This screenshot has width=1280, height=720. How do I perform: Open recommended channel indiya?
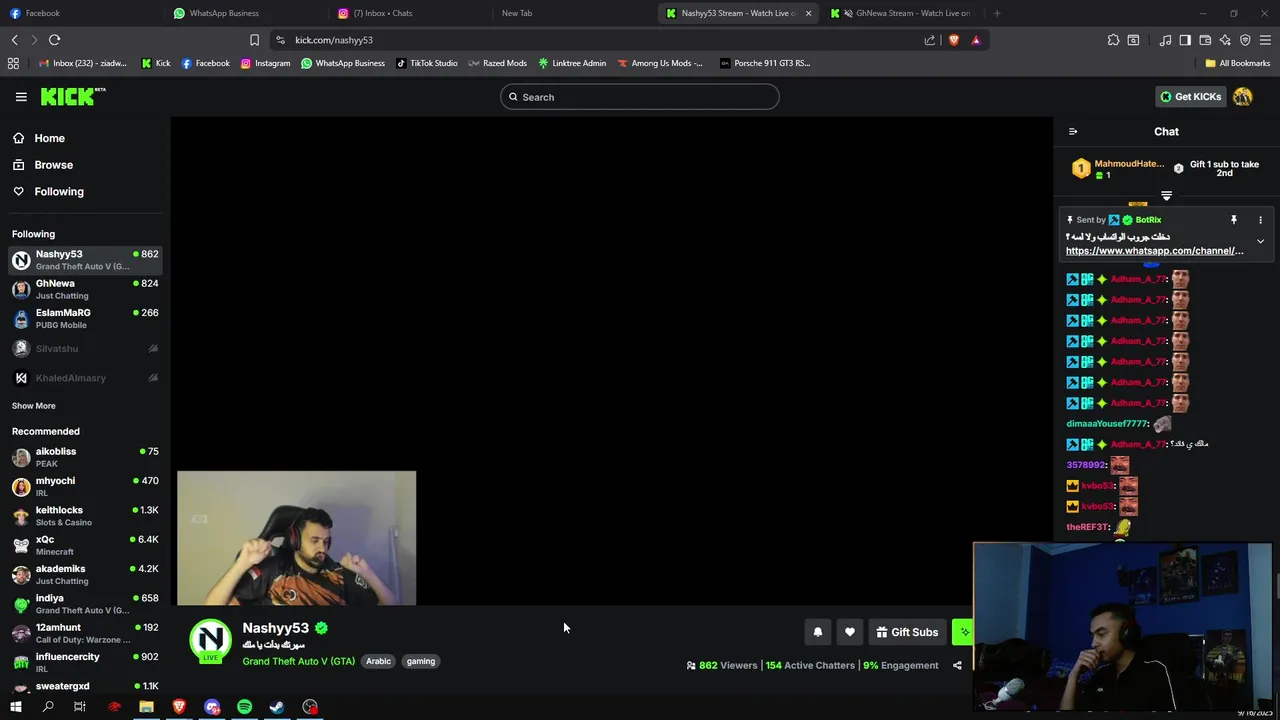tap(85, 604)
